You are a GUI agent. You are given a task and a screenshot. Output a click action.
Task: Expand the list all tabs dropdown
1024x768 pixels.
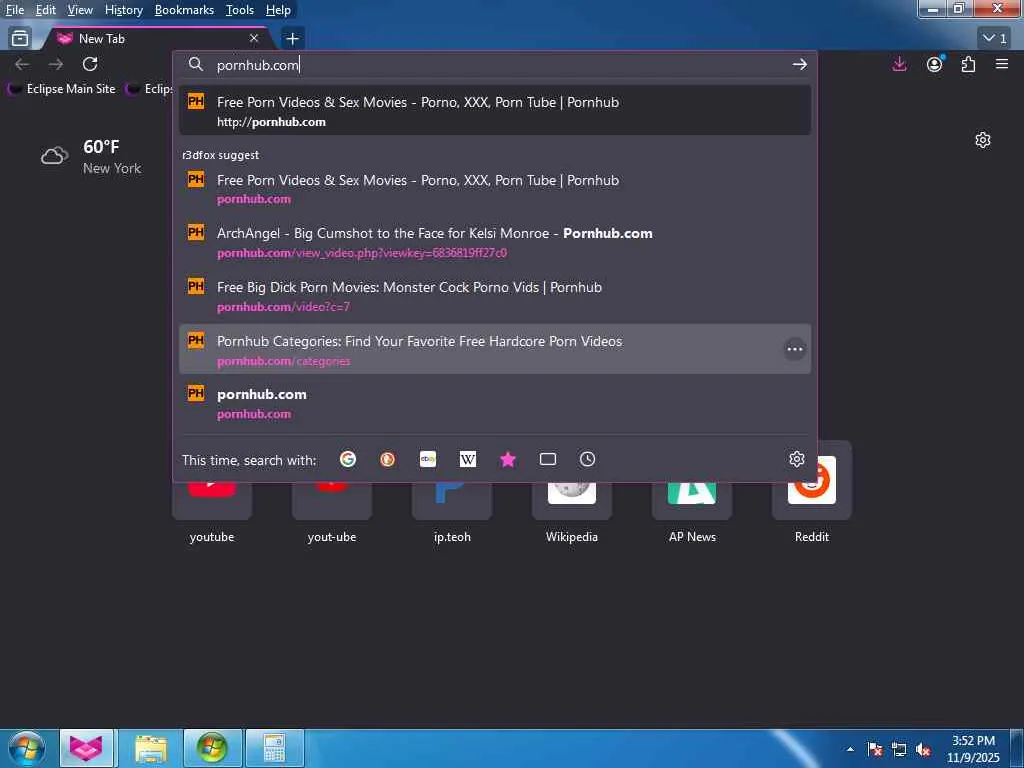pyautogui.click(x=995, y=39)
